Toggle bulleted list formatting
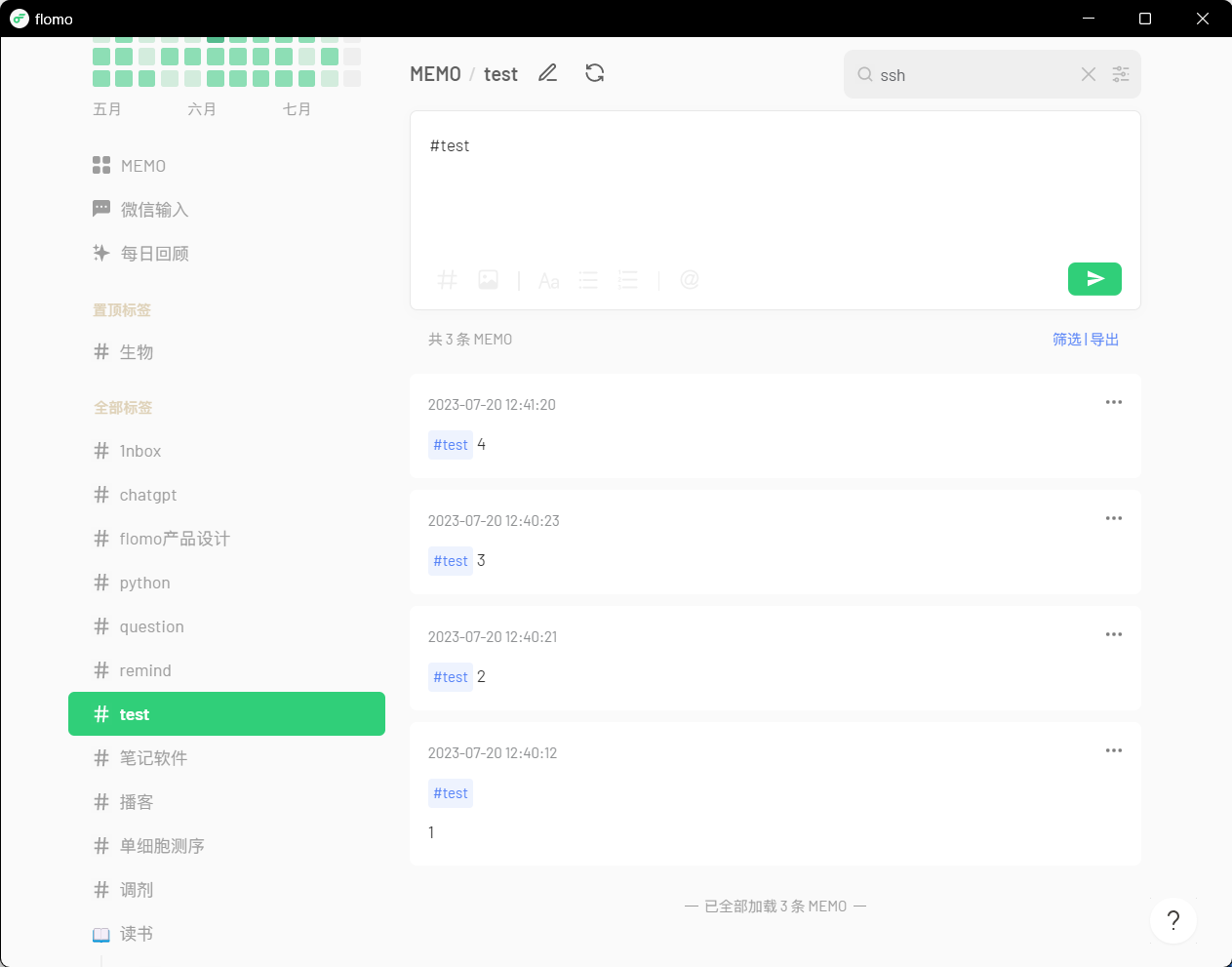 (588, 281)
